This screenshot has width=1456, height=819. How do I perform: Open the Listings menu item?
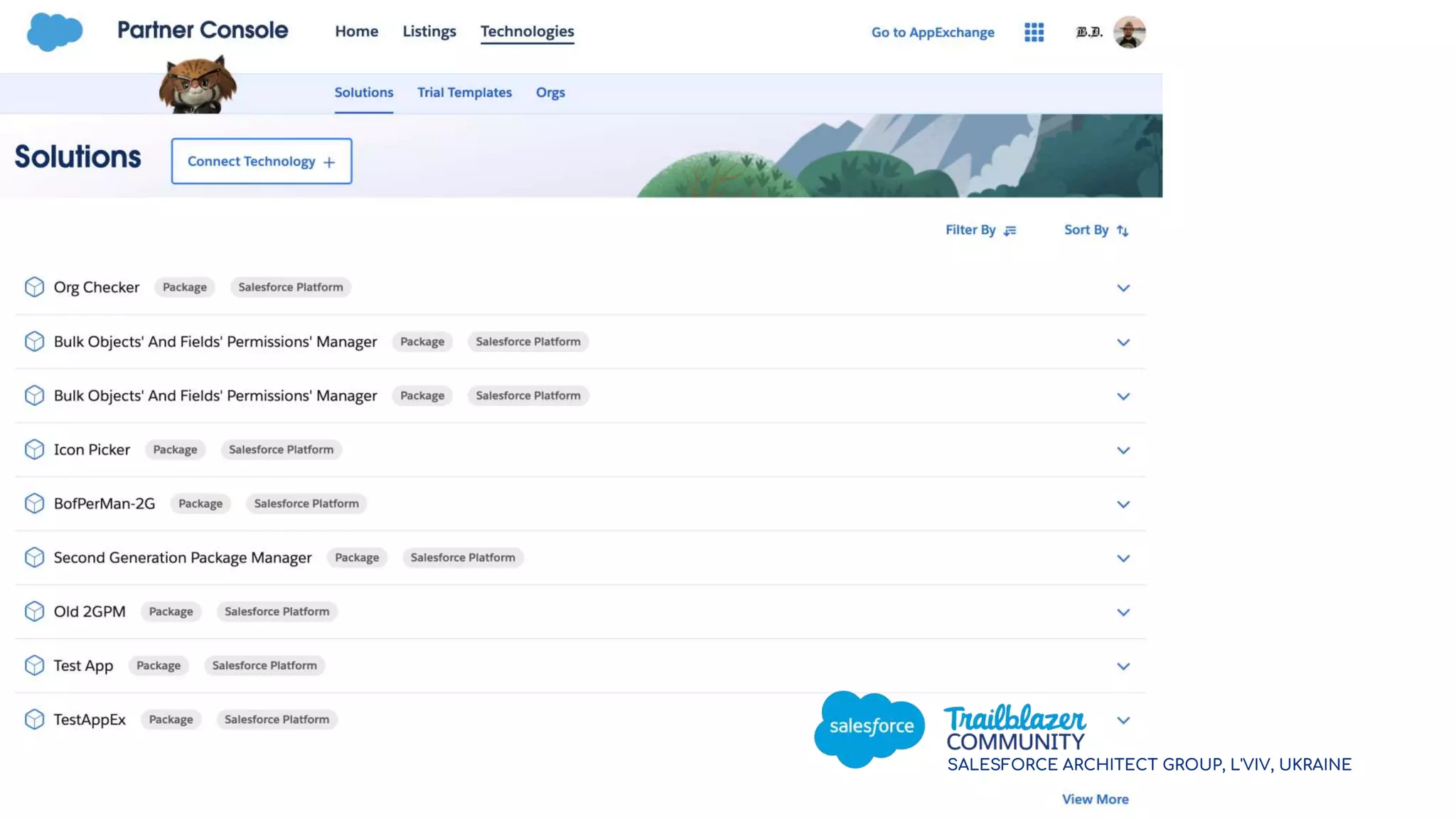(x=429, y=31)
